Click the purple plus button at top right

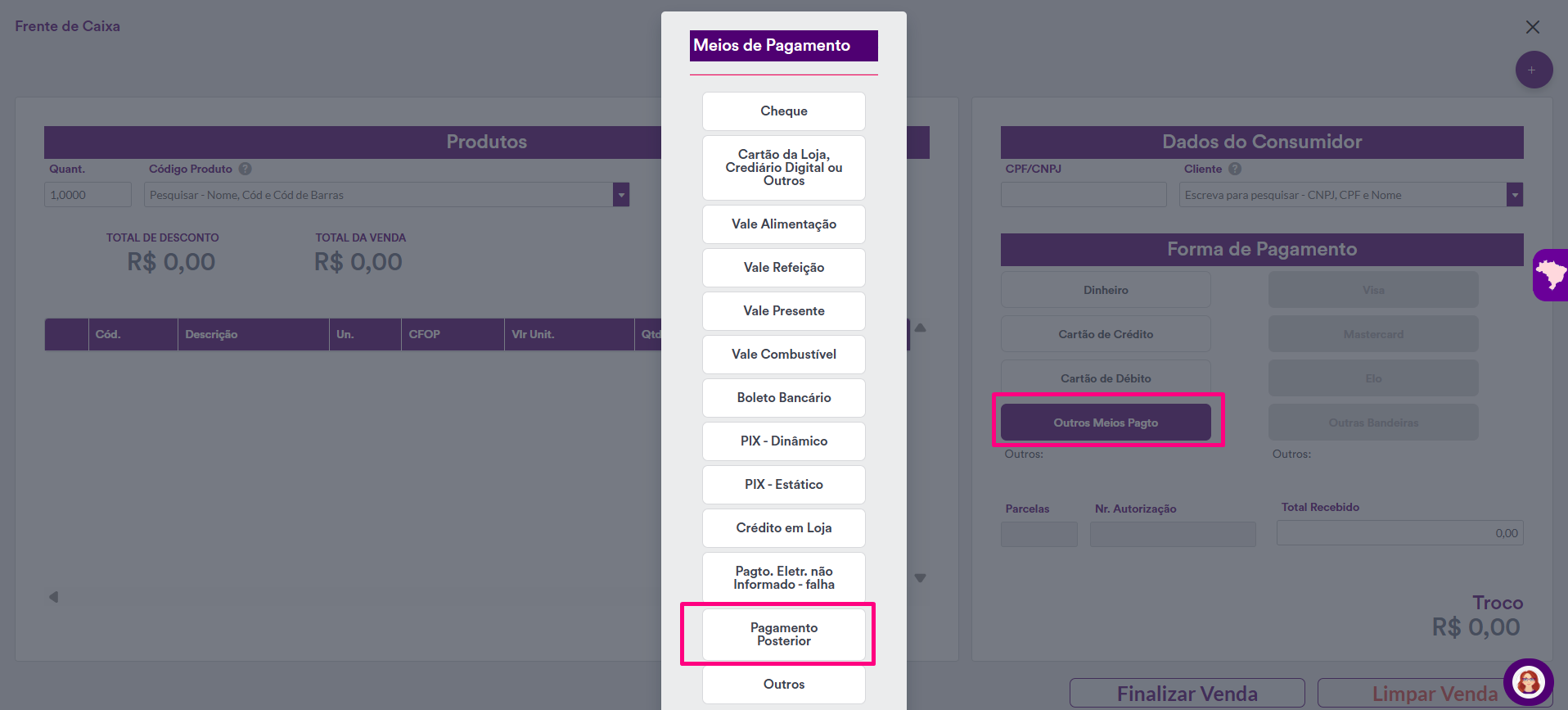pos(1533,70)
